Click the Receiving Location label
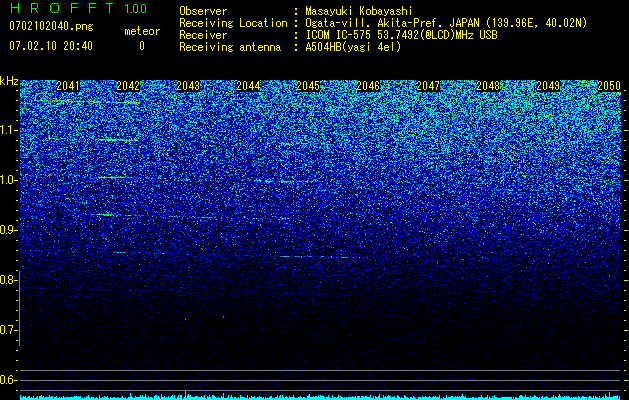Viewport: 629px width, 400px height. point(233,23)
